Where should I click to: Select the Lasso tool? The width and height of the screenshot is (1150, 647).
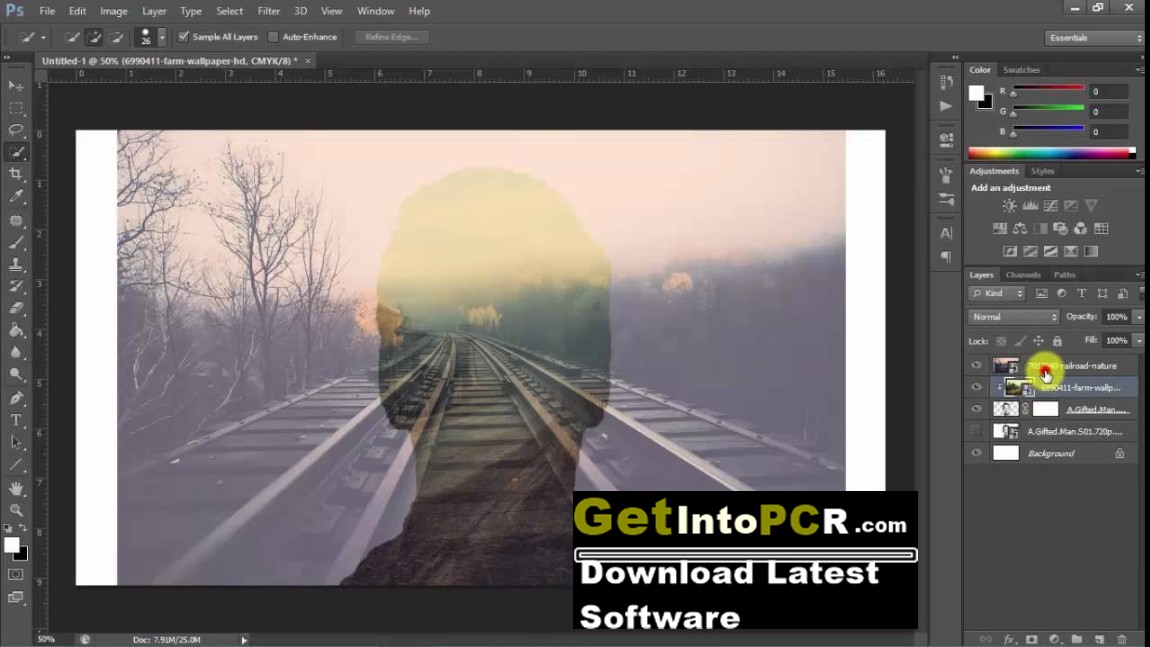pyautogui.click(x=15, y=130)
